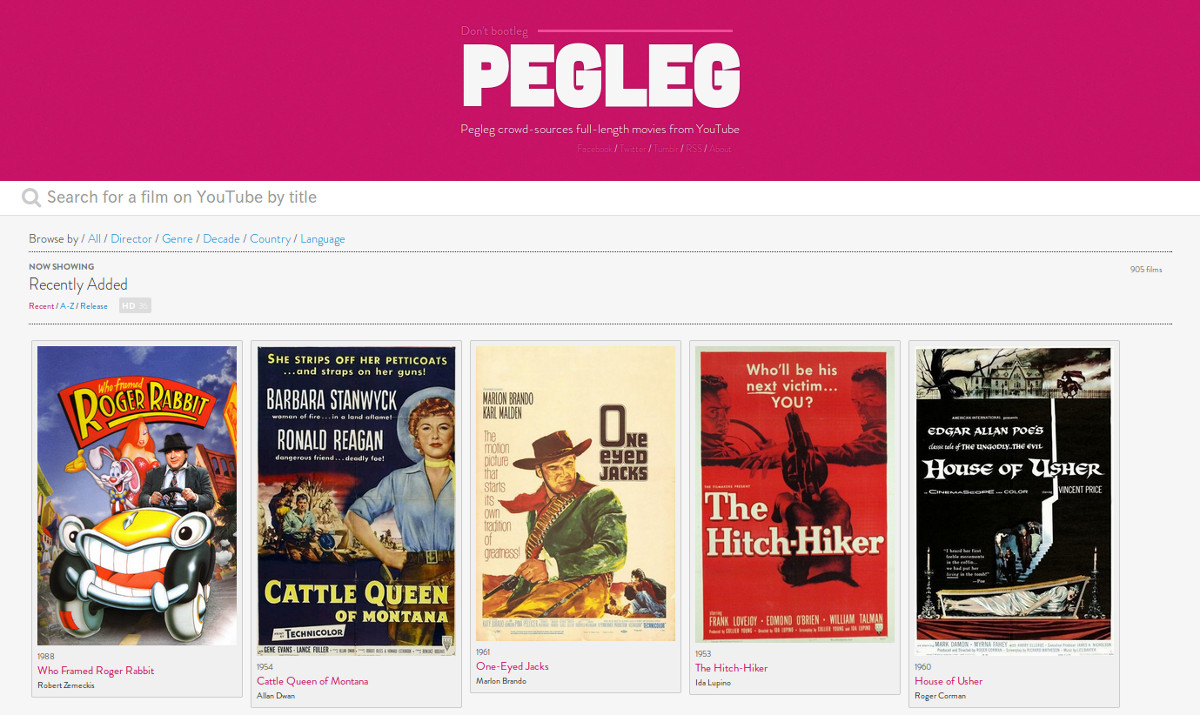This screenshot has width=1200, height=715.
Task: Open The Hitch-Hiker title link
Action: 731,668
